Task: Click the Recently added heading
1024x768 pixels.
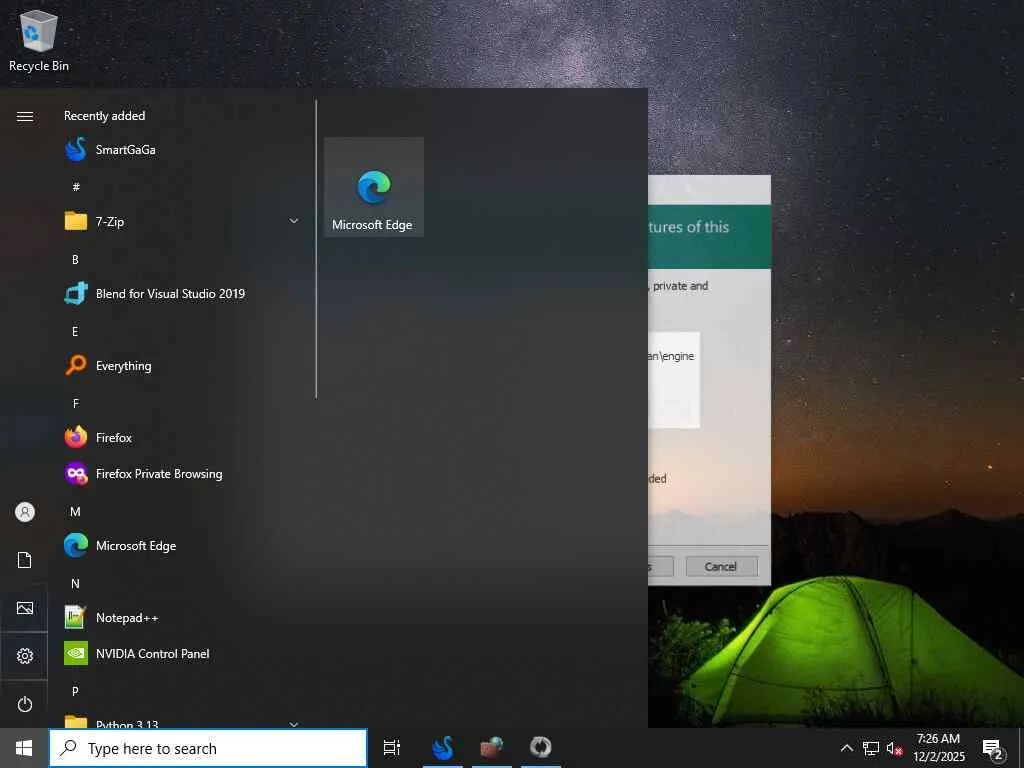Action: tap(104, 116)
